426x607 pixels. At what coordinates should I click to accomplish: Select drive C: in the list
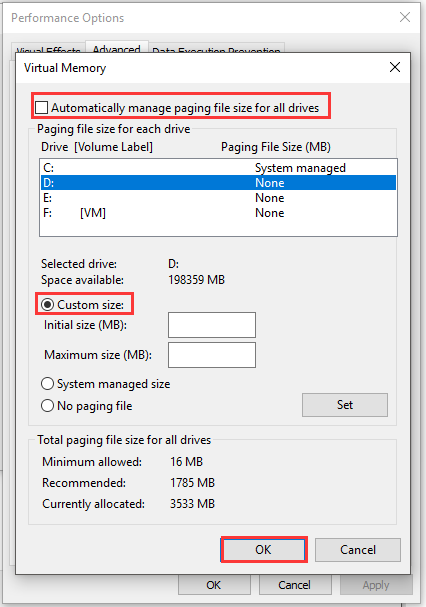pyautogui.click(x=218, y=168)
